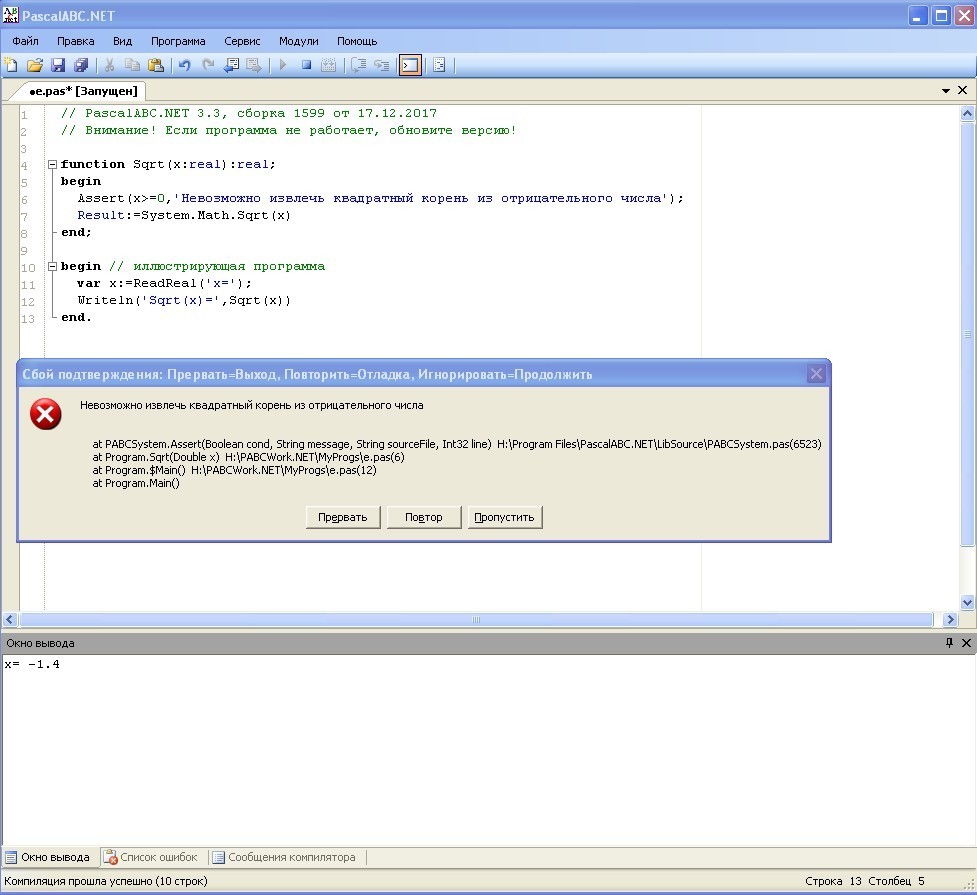Run the program with play icon

tap(283, 65)
